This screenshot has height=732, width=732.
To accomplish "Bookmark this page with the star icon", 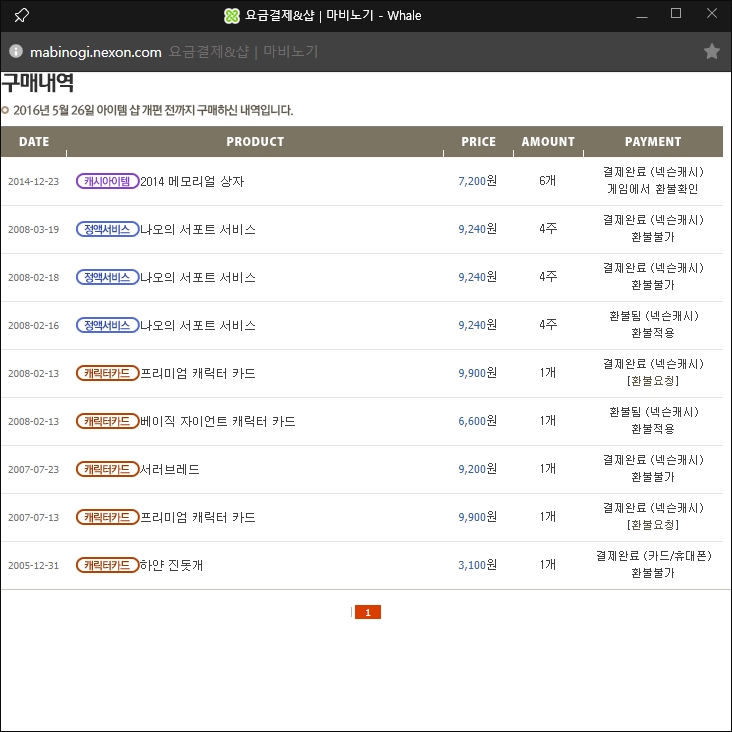I will 711,51.
